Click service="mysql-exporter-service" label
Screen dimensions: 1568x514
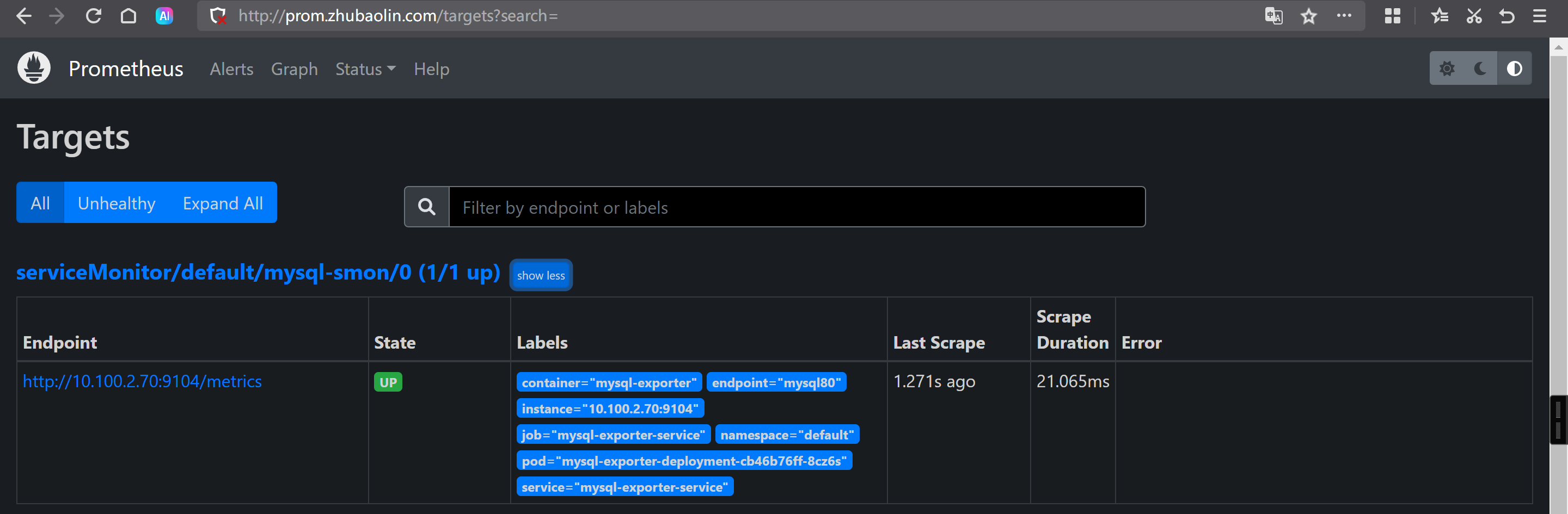[x=624, y=487]
